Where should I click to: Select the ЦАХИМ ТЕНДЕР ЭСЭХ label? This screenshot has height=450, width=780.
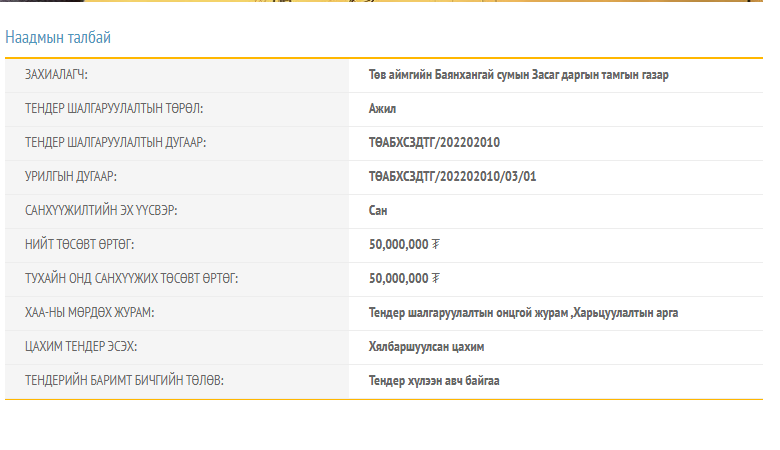click(x=81, y=346)
